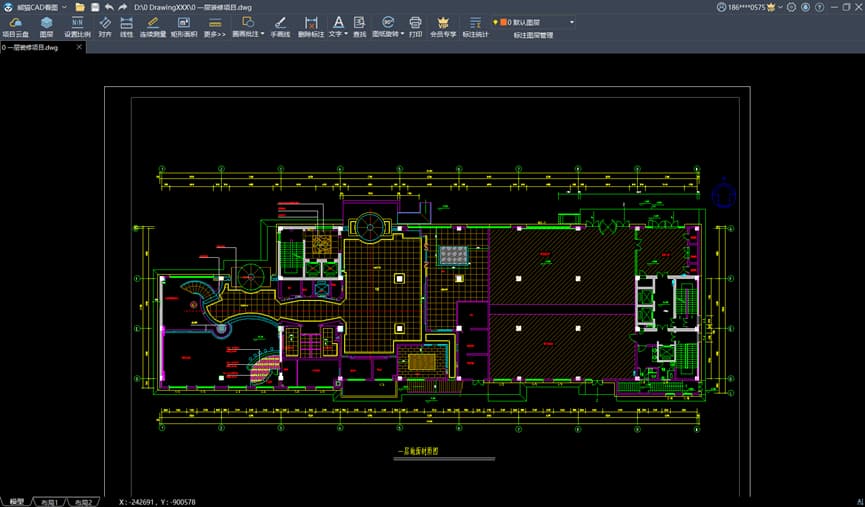Expand the 画圆批注 dropdown arrow

click(x=263, y=34)
